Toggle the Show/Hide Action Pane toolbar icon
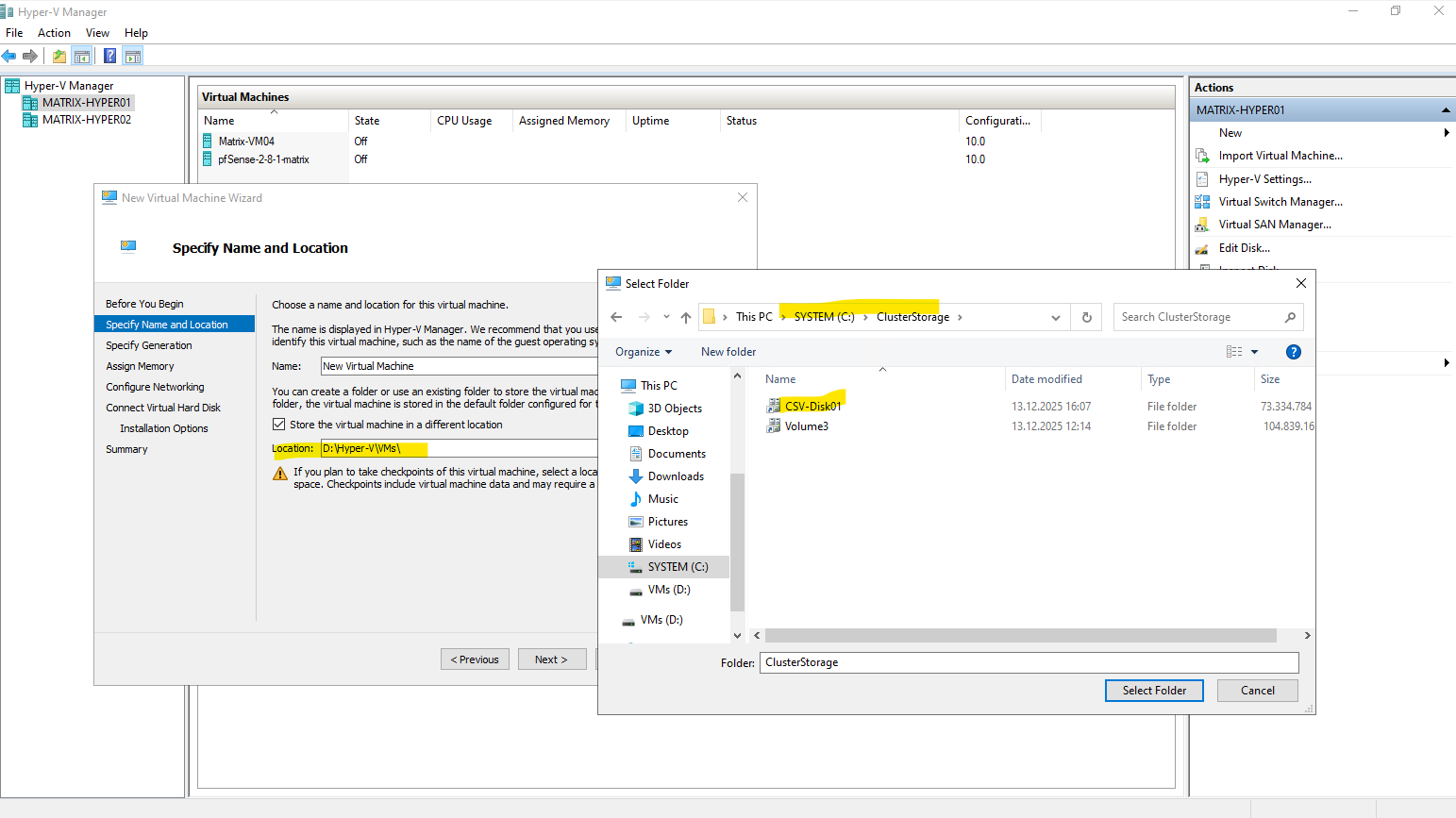This screenshot has height=818, width=1456. click(x=133, y=57)
